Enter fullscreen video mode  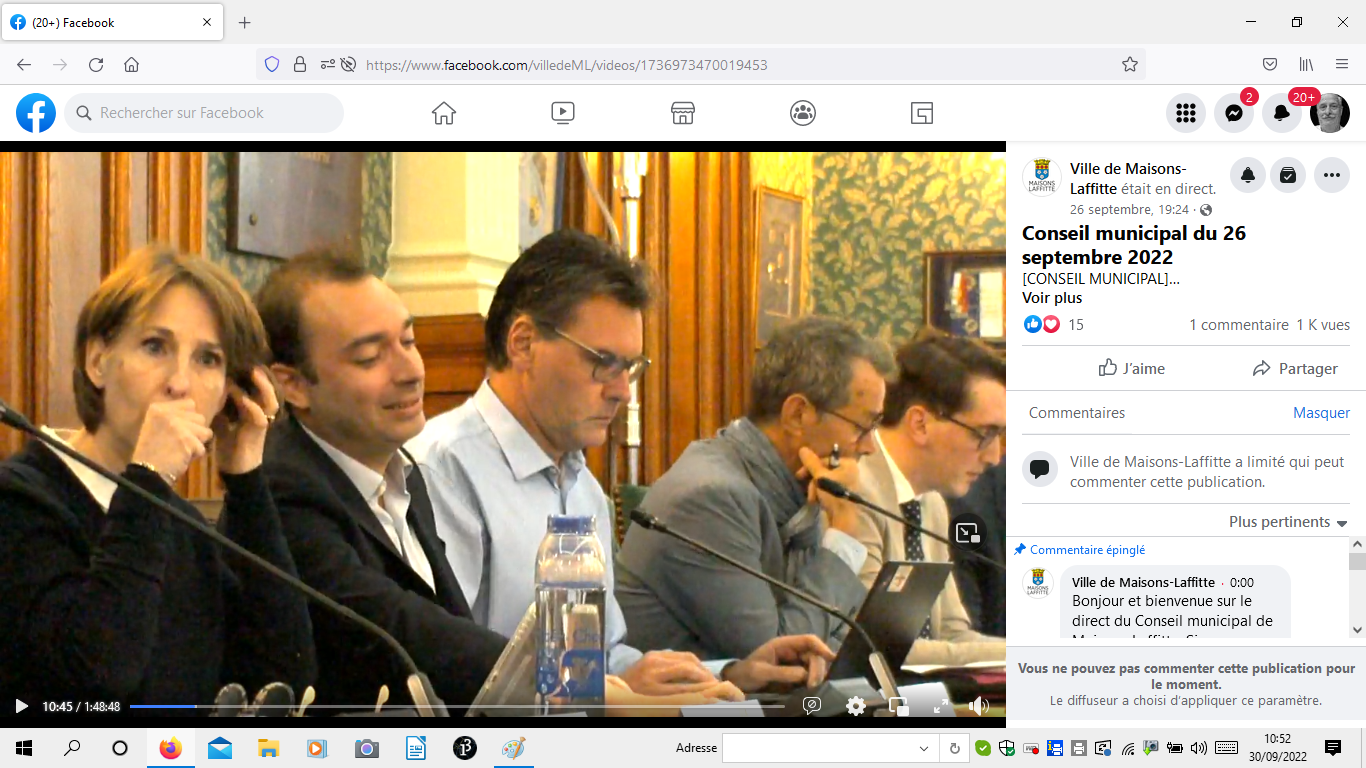[941, 706]
